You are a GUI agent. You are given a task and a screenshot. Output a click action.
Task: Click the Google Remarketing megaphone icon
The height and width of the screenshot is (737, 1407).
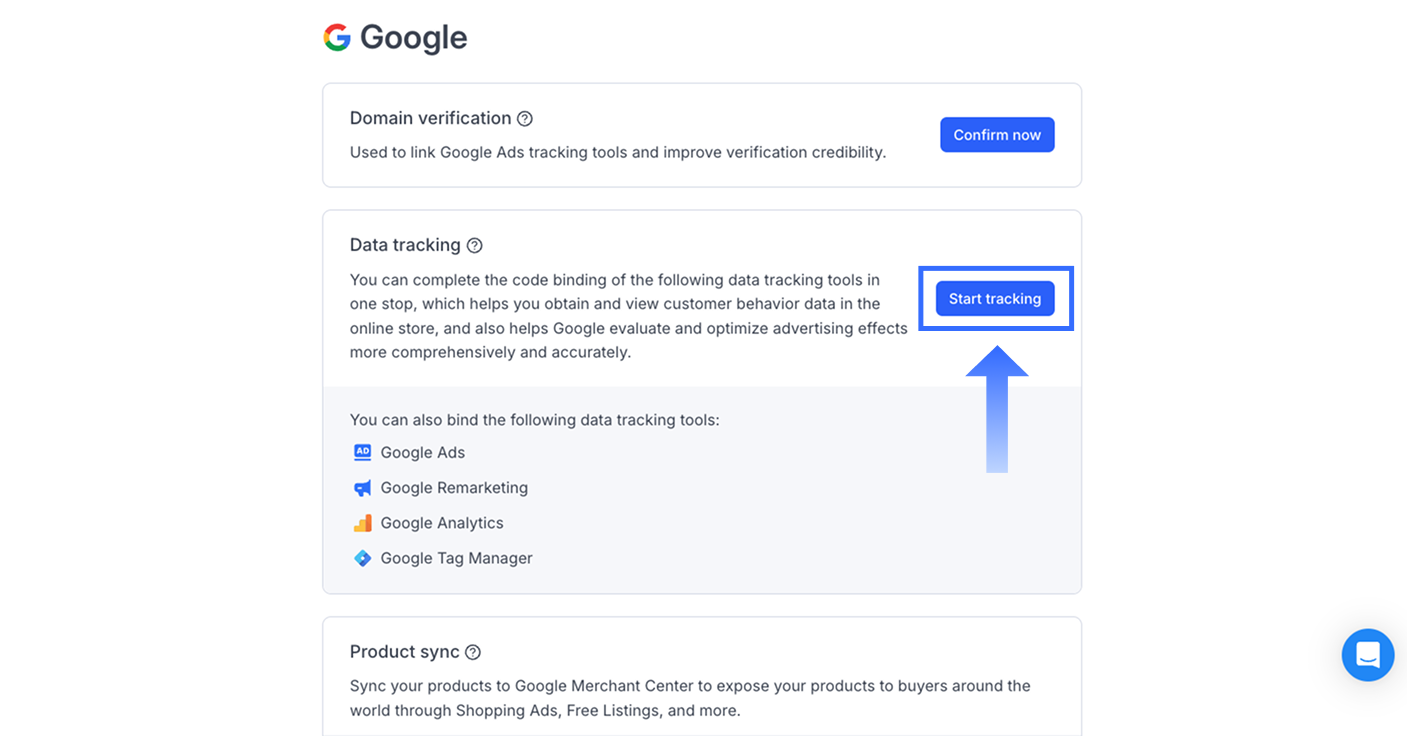[x=362, y=488]
